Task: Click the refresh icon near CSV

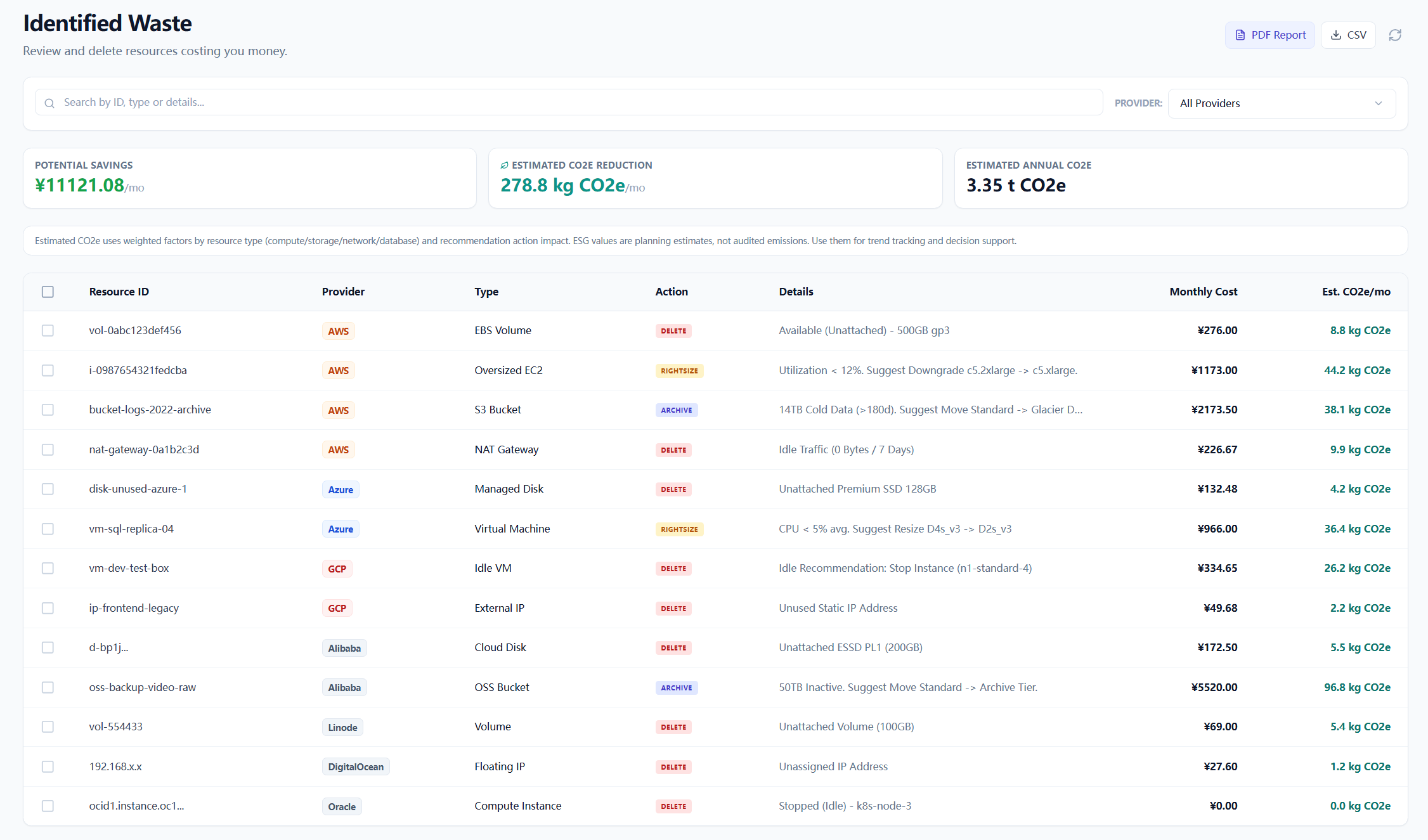Action: pyautogui.click(x=1394, y=35)
